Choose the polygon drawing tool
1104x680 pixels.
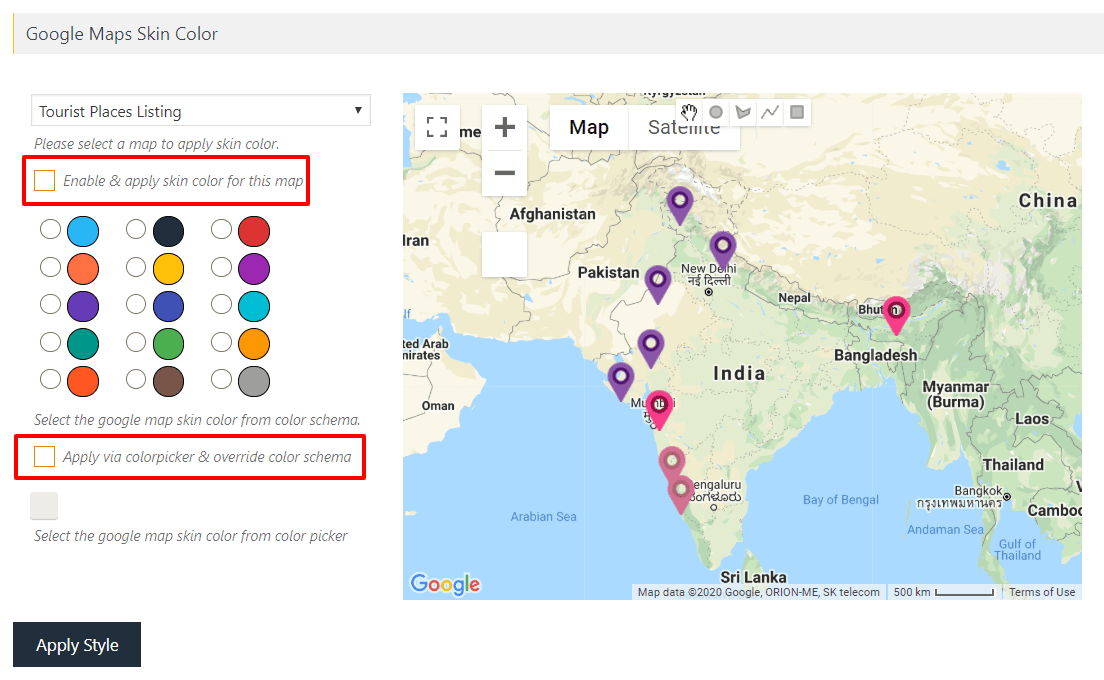743,112
